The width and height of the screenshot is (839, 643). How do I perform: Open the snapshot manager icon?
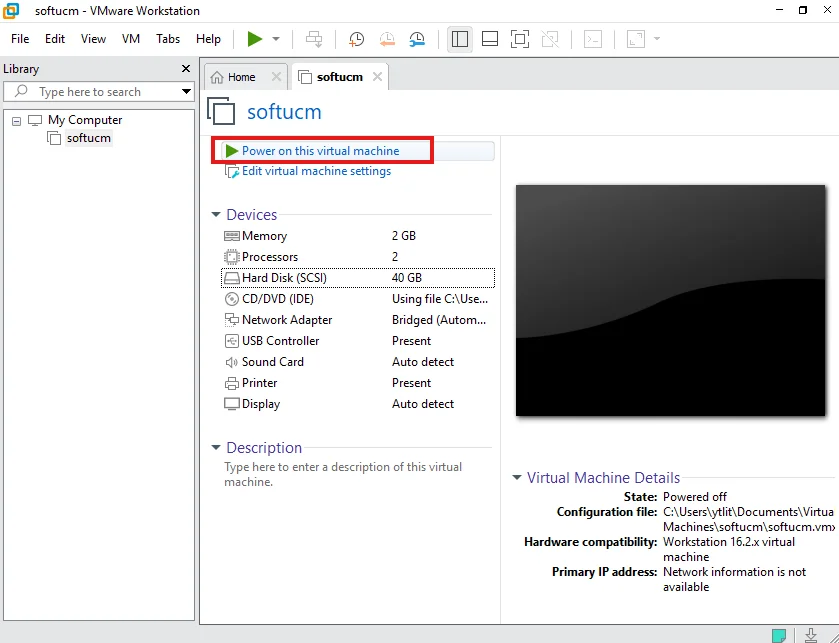[x=417, y=39]
